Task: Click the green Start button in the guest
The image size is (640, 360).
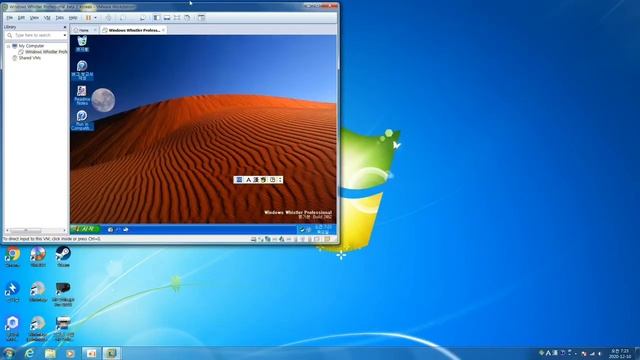Action: pos(85,229)
